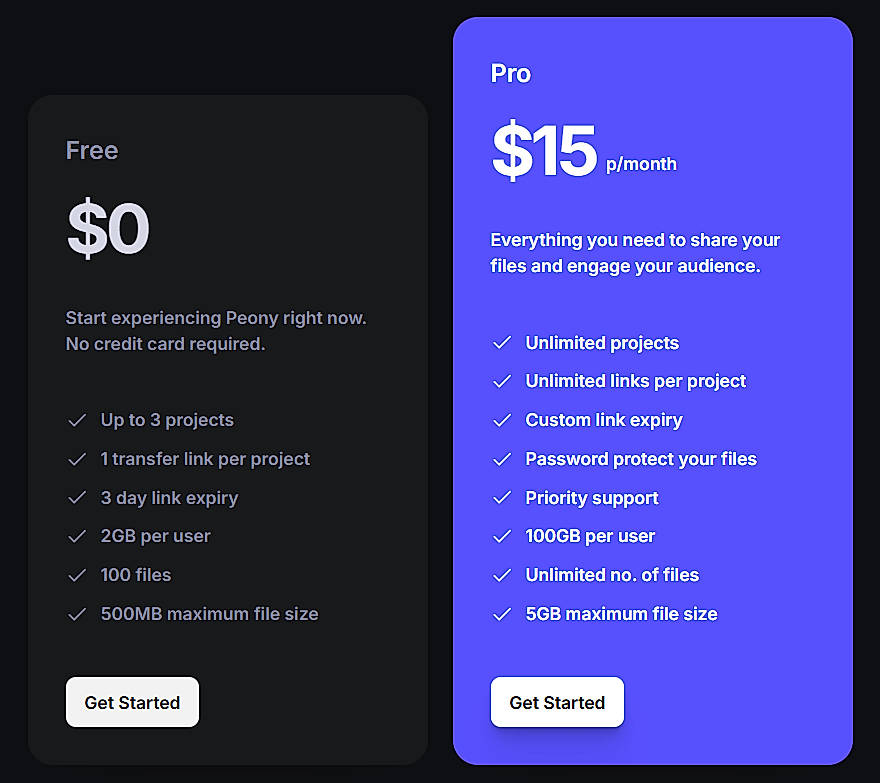Click the Unlimited links per project feature
The width and height of the screenshot is (880, 783).
(x=635, y=381)
